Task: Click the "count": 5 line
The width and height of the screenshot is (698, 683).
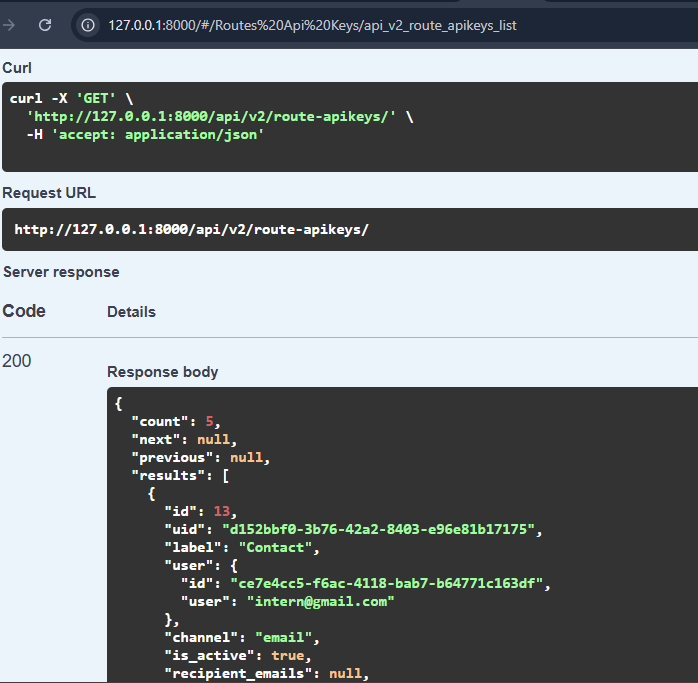Action: [x=176, y=422]
